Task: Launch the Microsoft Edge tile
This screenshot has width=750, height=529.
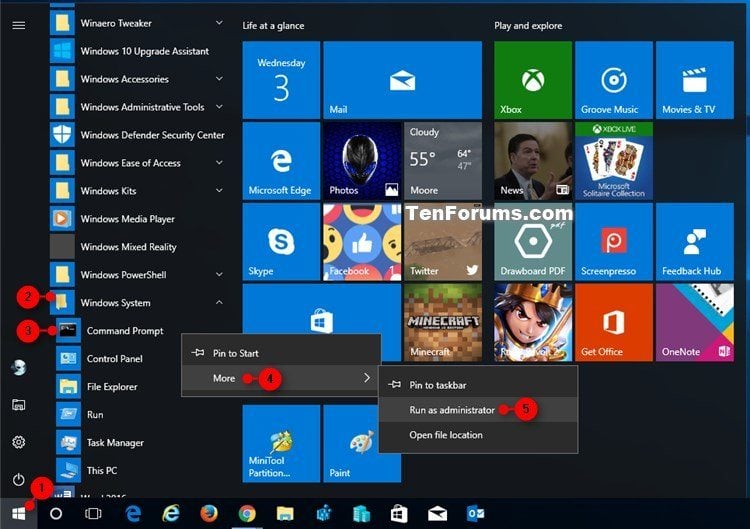Action: (281, 161)
